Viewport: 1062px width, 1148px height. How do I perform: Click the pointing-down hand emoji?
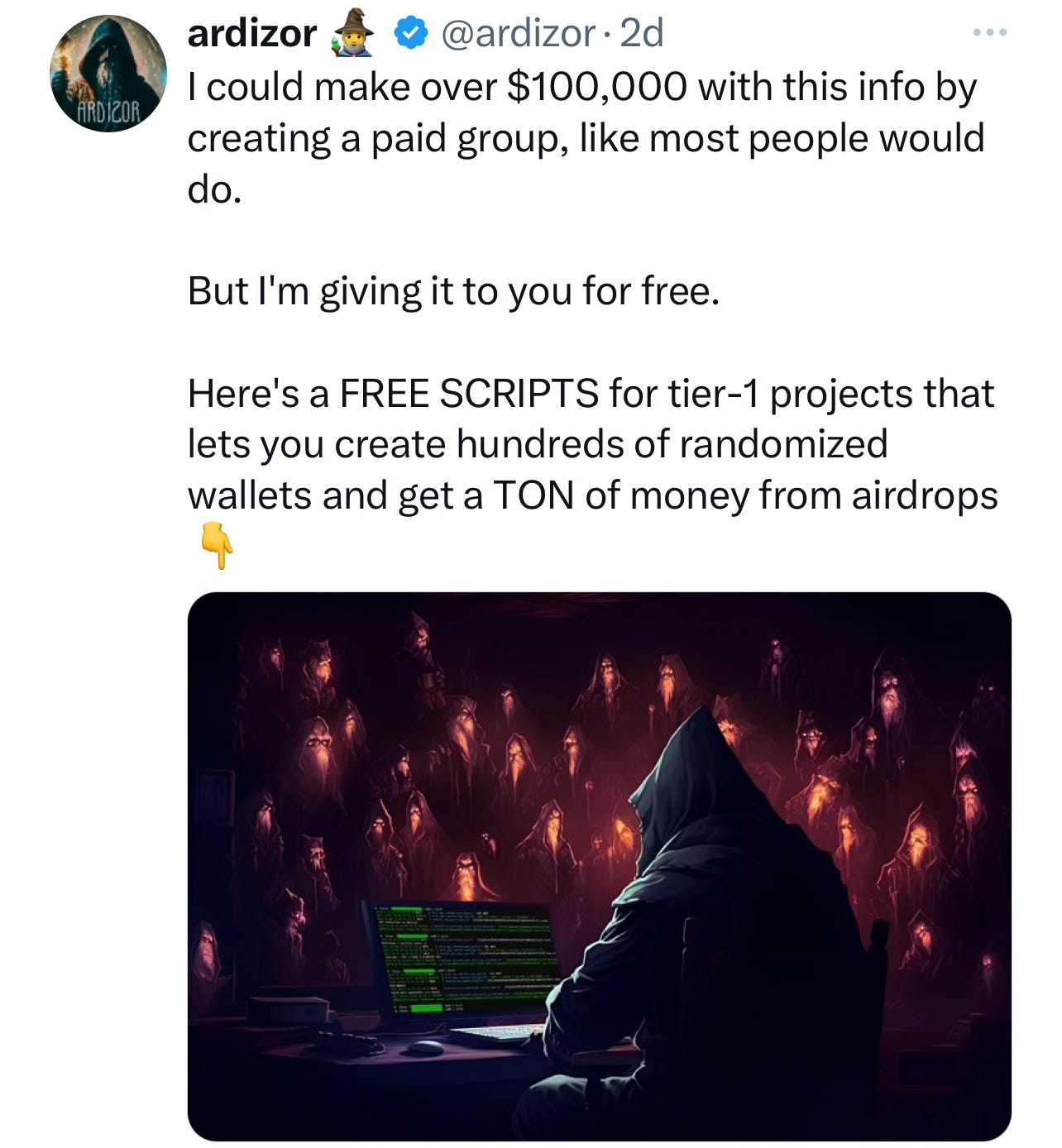click(218, 544)
